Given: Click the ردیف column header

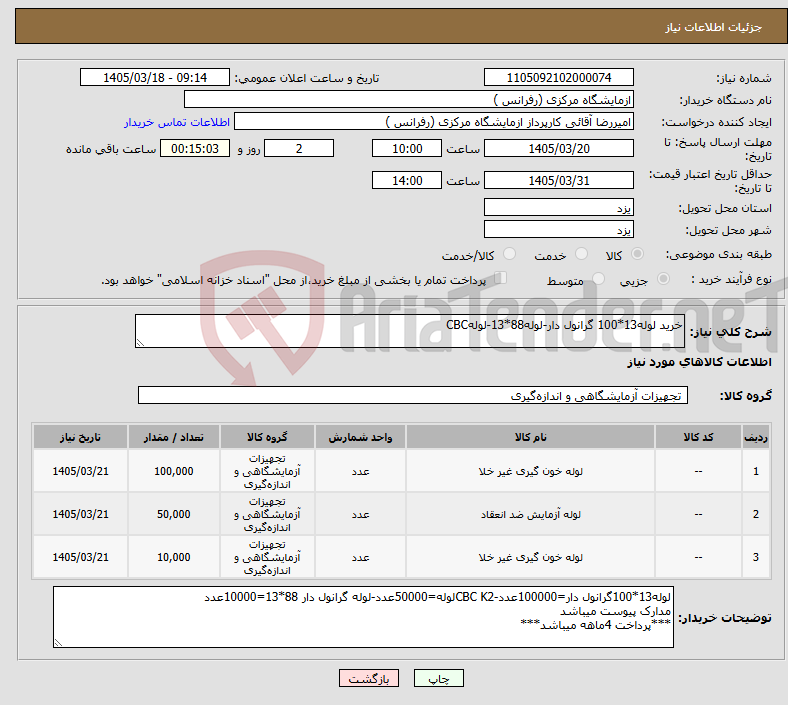Looking at the screenshot, I should pos(755,437).
